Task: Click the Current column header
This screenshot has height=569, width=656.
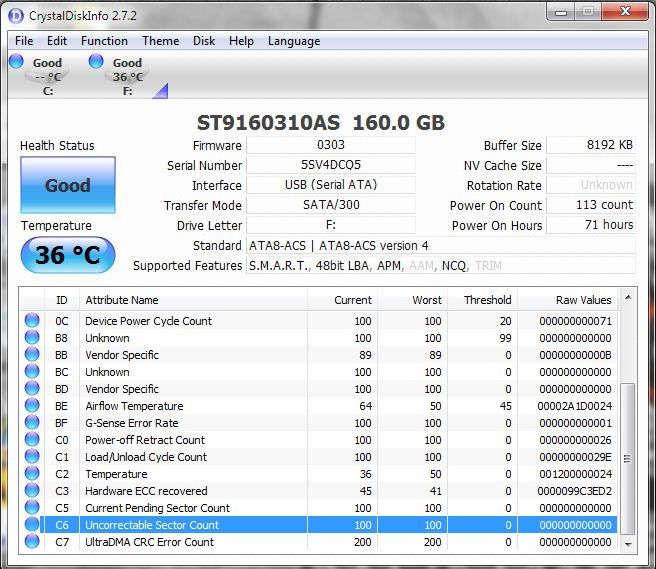Action: tap(342, 300)
